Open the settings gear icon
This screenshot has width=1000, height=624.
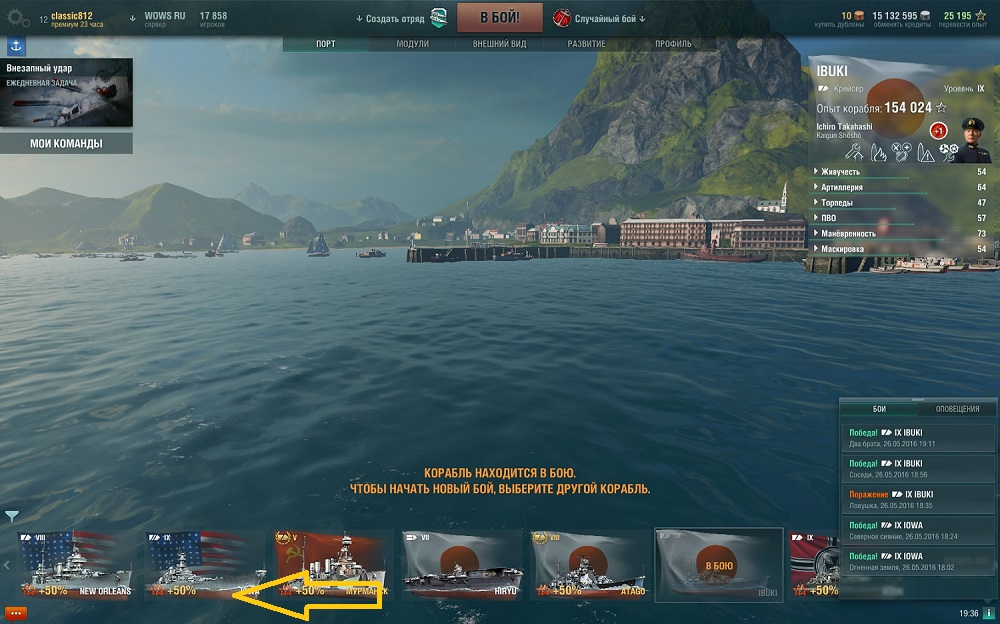17,19
